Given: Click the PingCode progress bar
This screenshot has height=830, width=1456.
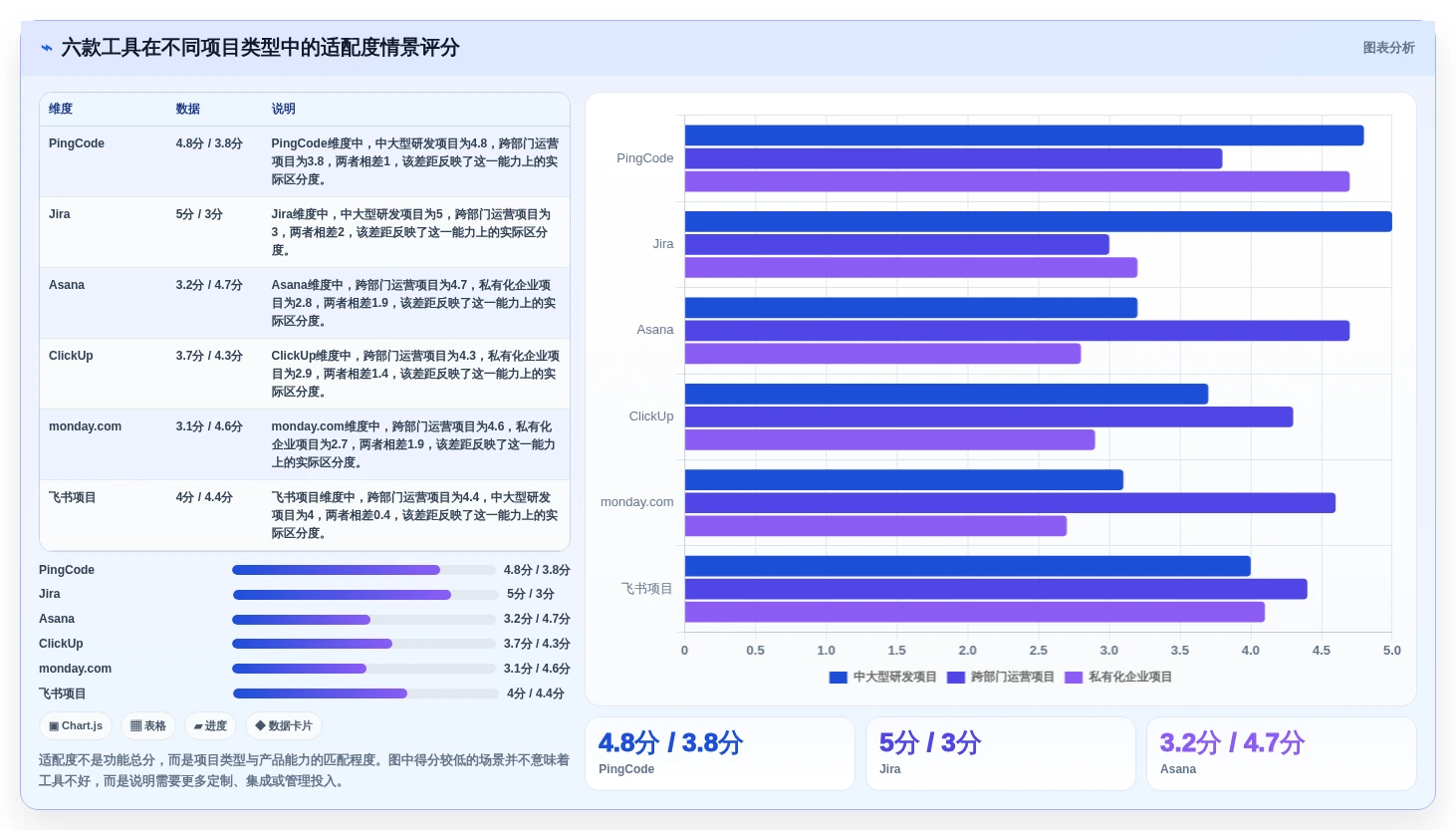Looking at the screenshot, I should (x=364, y=570).
